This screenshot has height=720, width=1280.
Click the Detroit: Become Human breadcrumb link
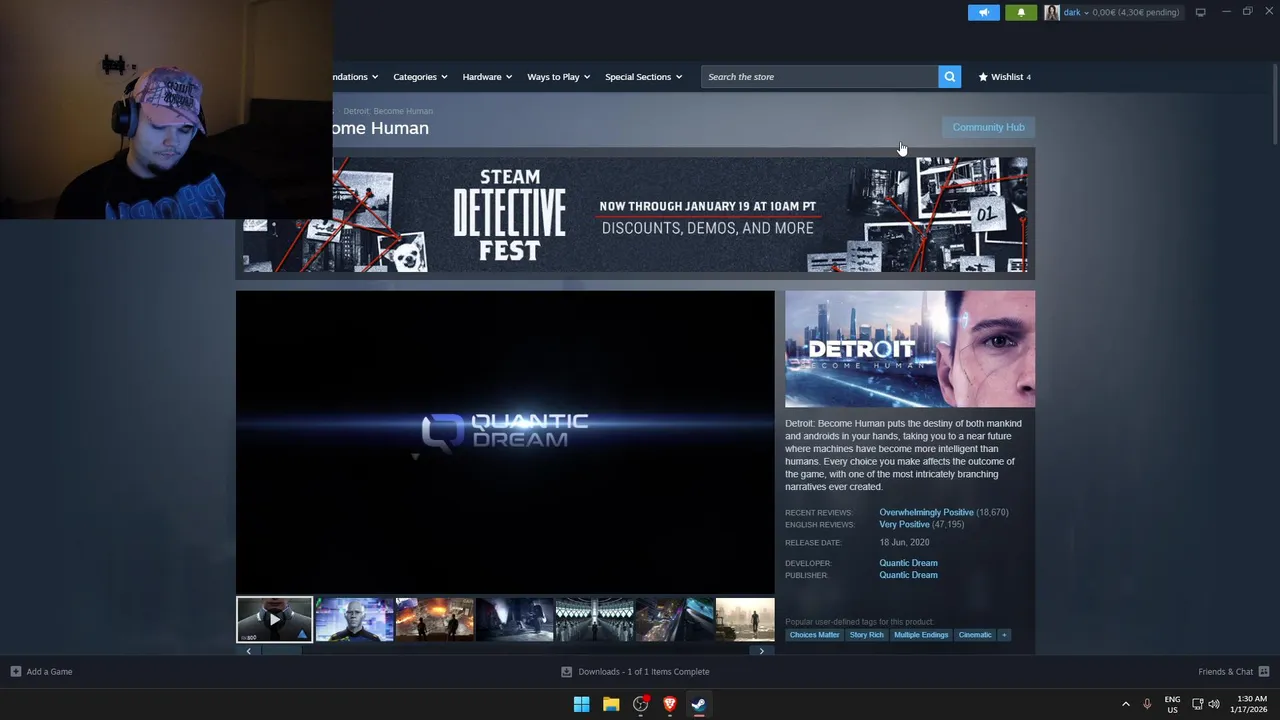point(388,111)
